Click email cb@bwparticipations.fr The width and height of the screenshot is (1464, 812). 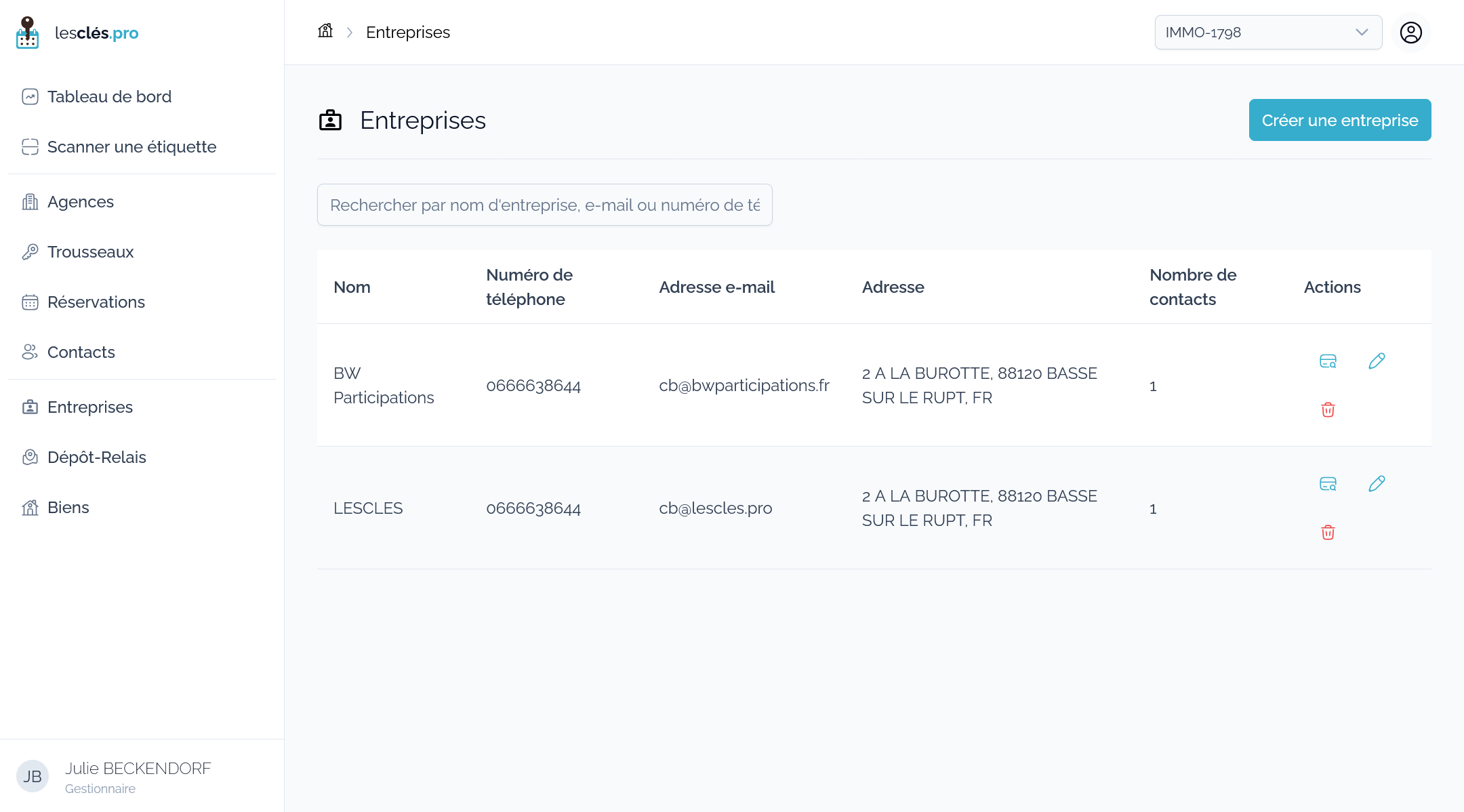744,386
